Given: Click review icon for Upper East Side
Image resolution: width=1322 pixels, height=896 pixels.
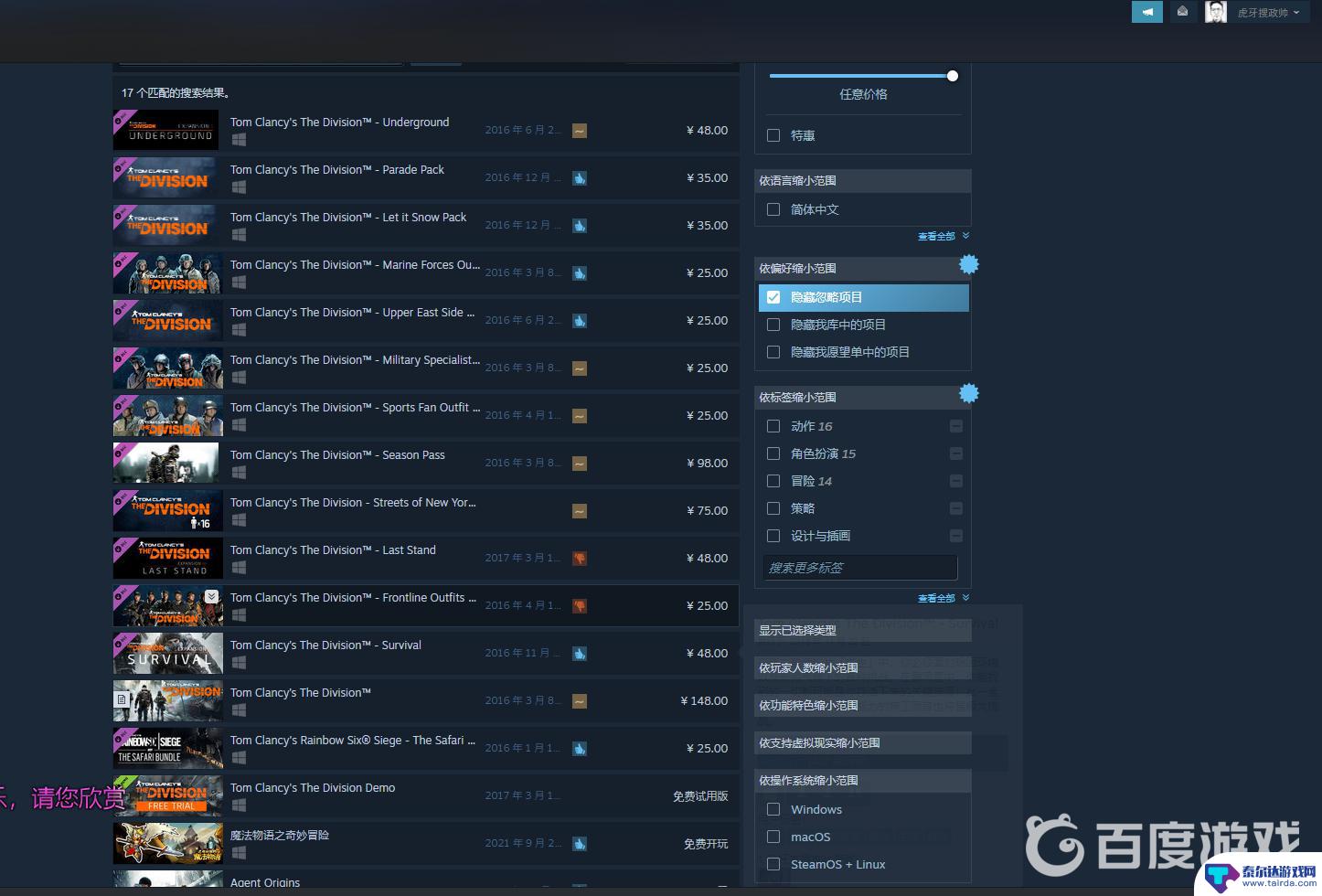Looking at the screenshot, I should (580, 321).
